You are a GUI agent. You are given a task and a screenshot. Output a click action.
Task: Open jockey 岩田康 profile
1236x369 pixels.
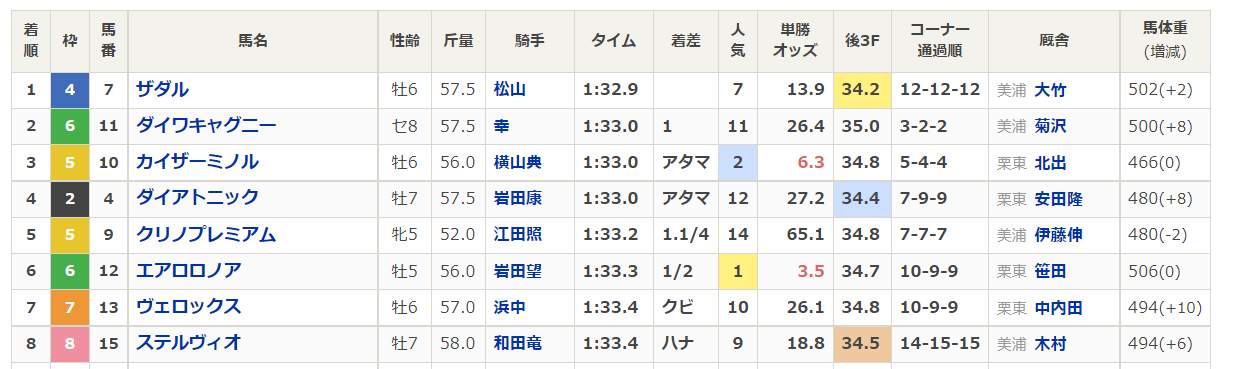pyautogui.click(x=517, y=199)
